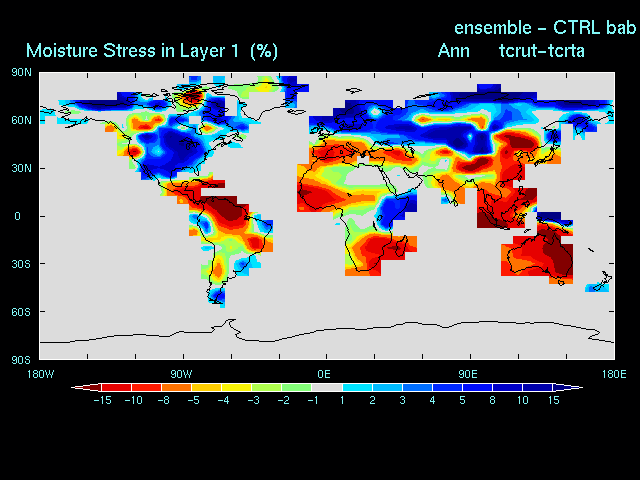The height and width of the screenshot is (480, 640).
Task: Pick the colorbar swatch between 10 and 15
Action: [x=538, y=387]
